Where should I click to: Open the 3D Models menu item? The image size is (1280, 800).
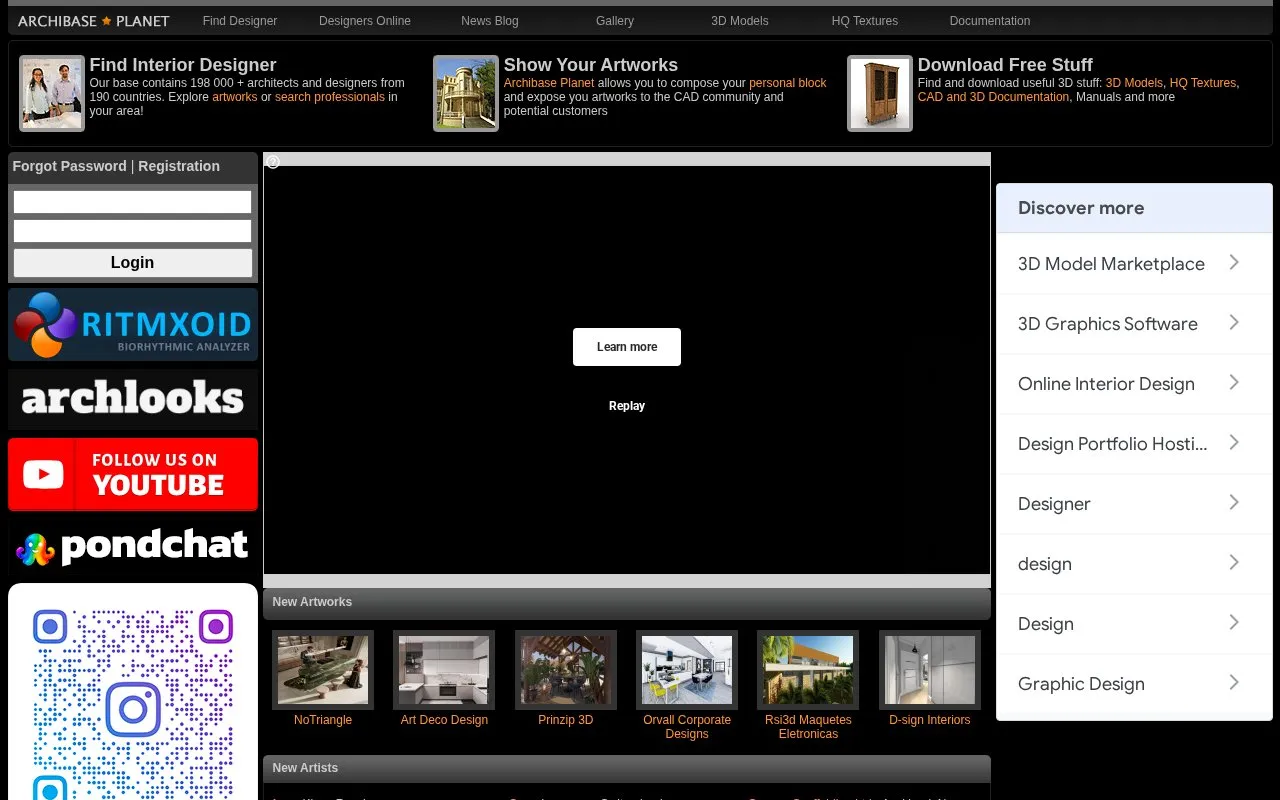tap(740, 21)
